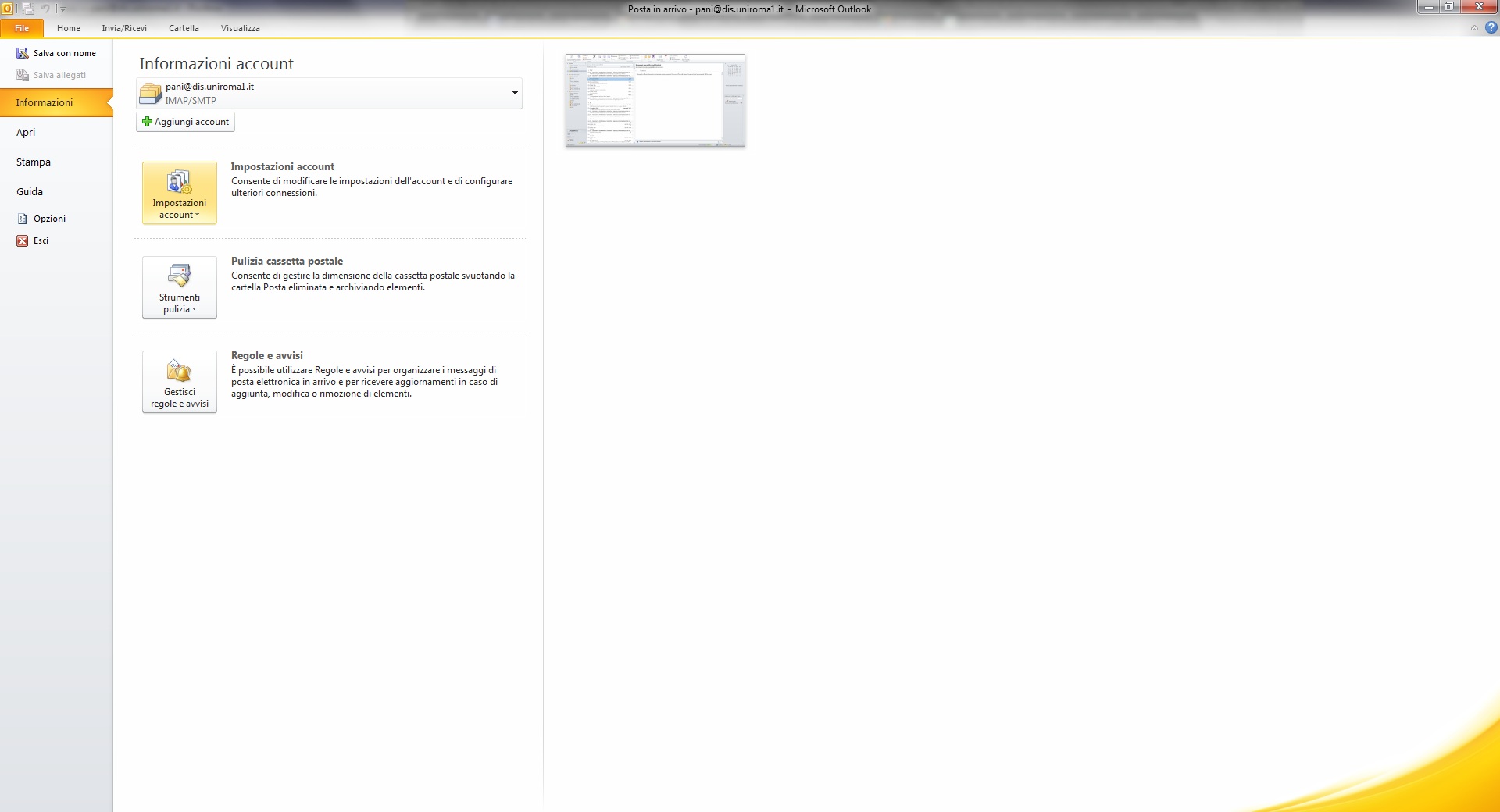Select Stampa in the File menu

point(34,162)
